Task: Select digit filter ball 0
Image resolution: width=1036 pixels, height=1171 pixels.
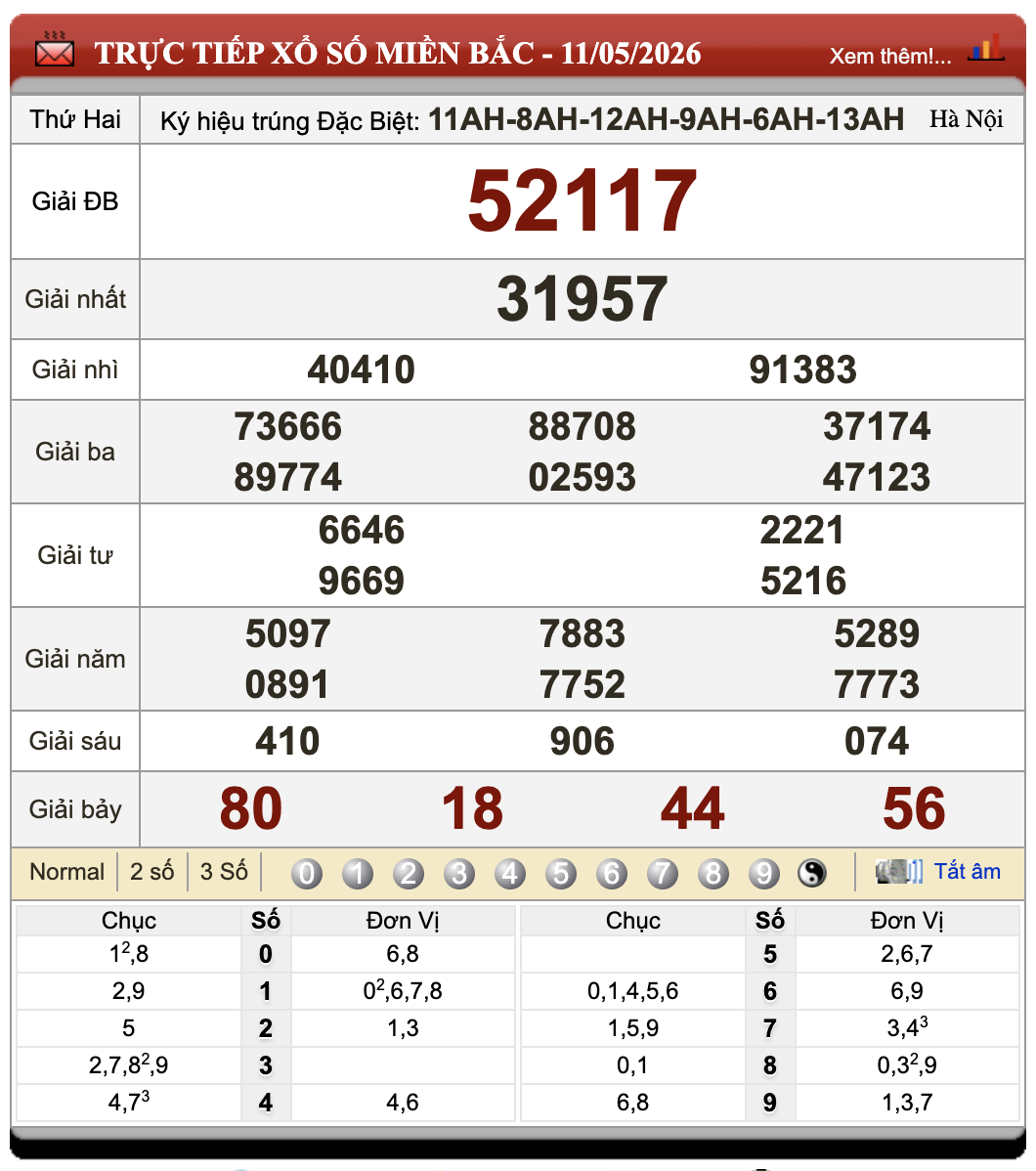Action: [x=307, y=873]
